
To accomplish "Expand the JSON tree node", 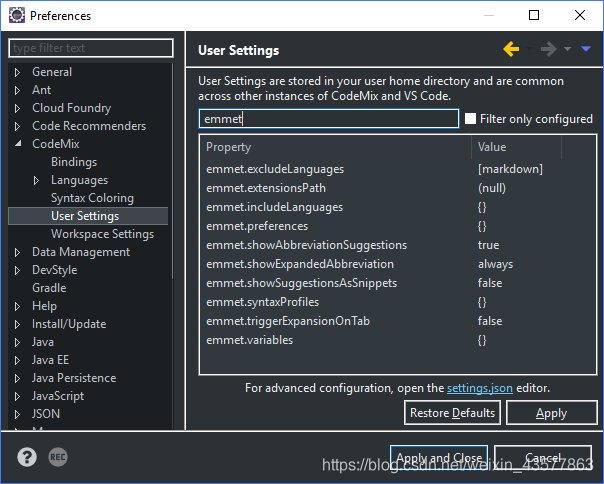I will coord(17,414).
